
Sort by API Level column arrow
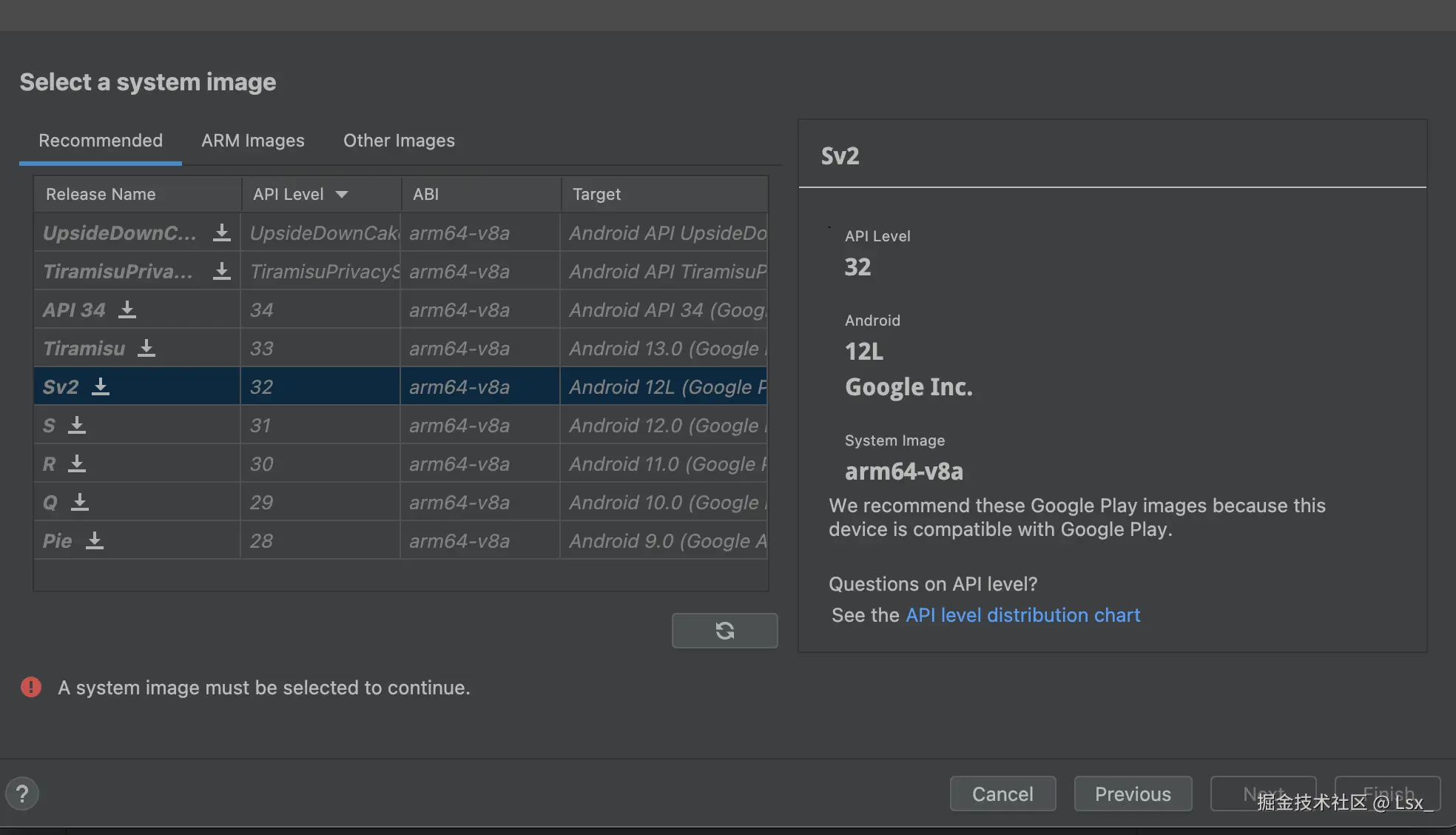[x=341, y=195]
